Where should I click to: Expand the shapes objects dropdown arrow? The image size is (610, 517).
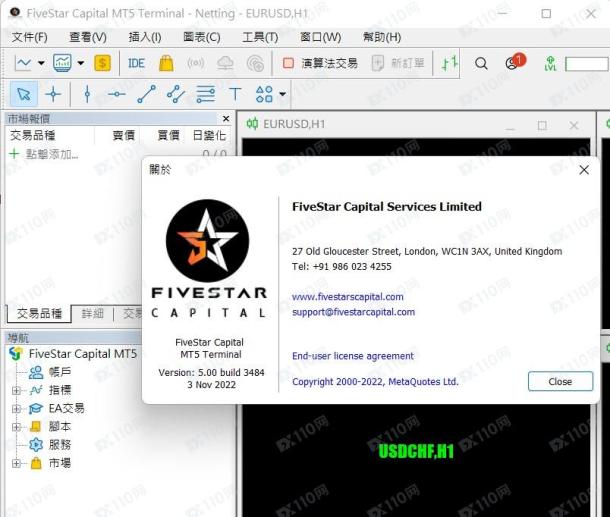pos(282,94)
